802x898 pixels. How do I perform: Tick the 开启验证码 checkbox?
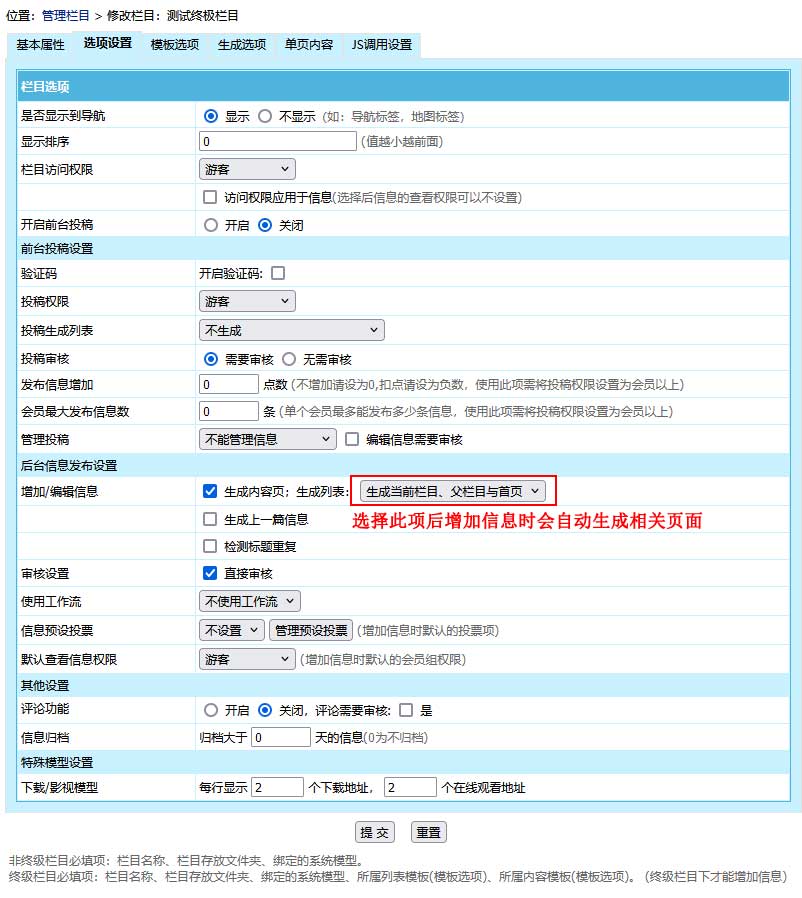(277, 273)
